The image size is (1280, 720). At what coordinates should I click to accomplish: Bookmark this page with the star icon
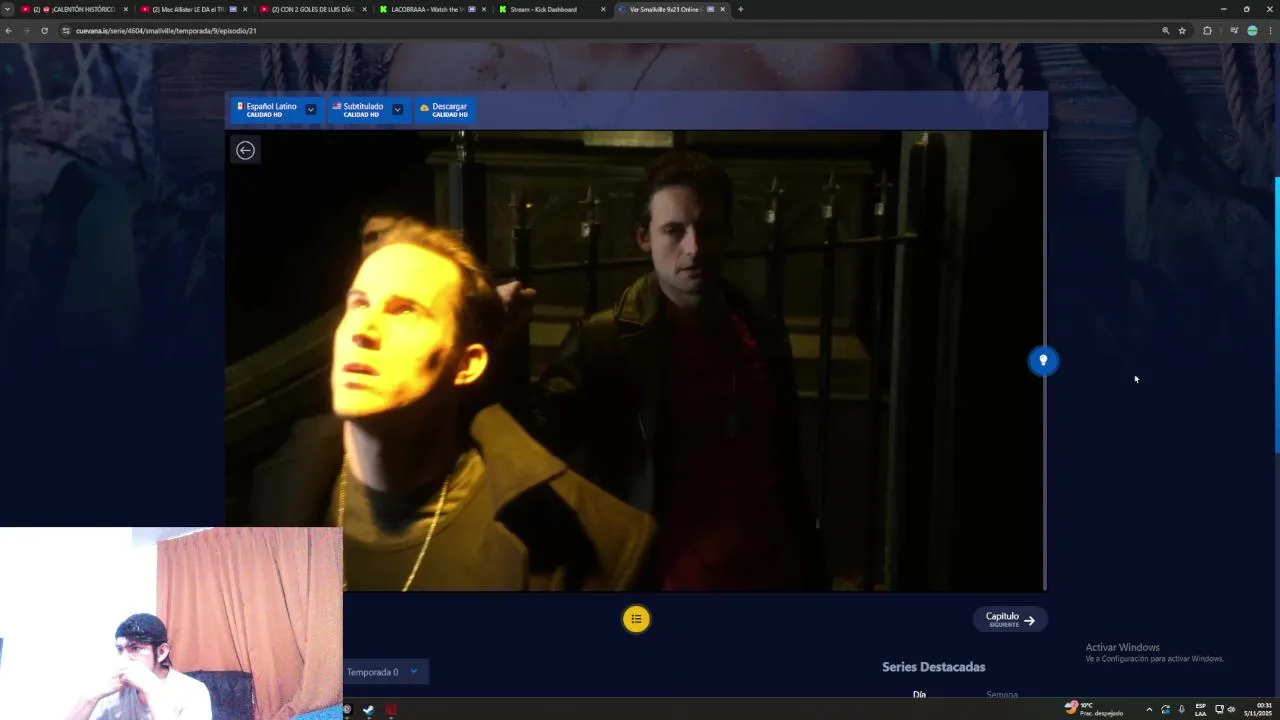click(x=1182, y=31)
